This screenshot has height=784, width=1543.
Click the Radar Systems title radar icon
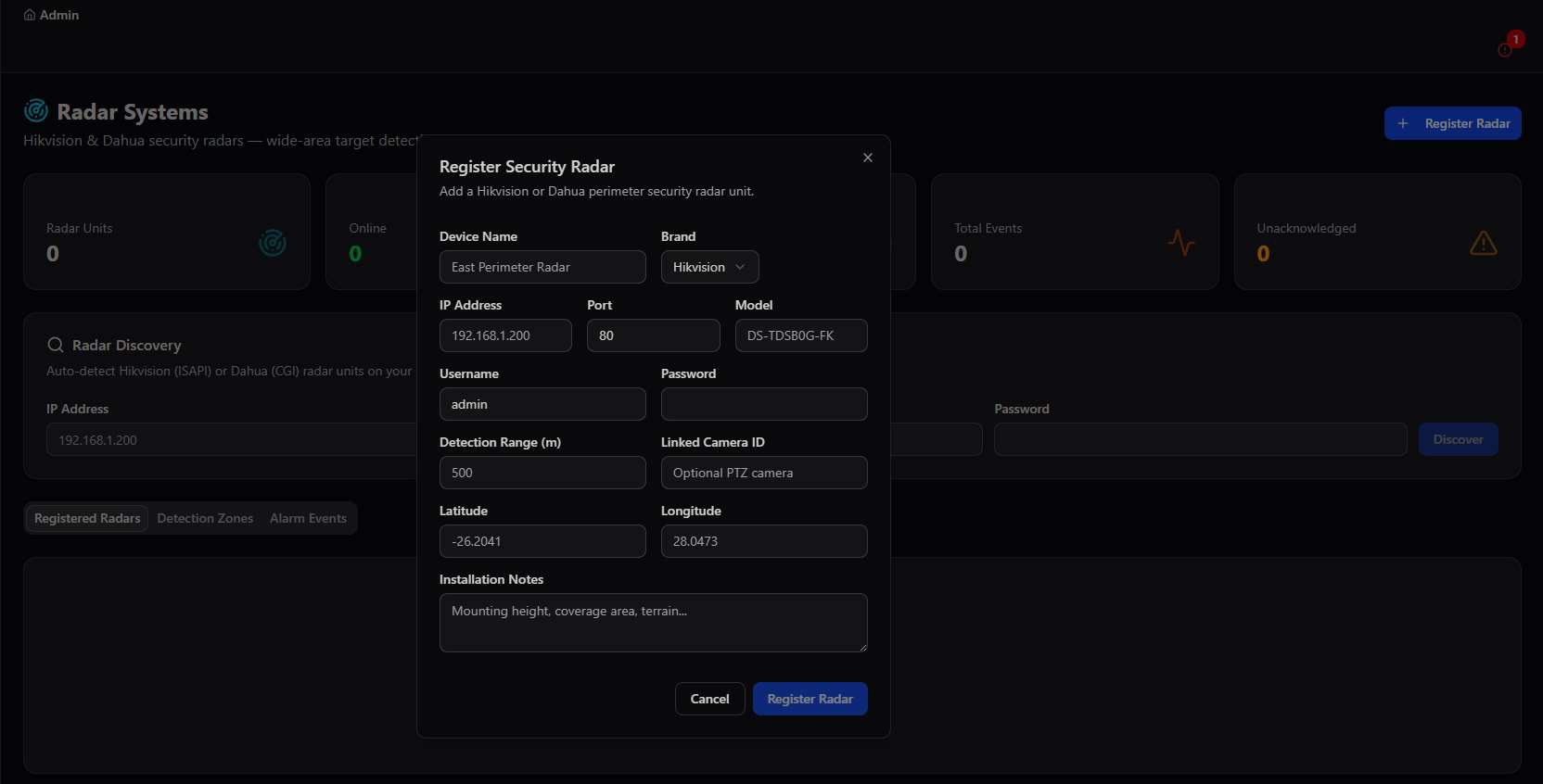[x=36, y=111]
